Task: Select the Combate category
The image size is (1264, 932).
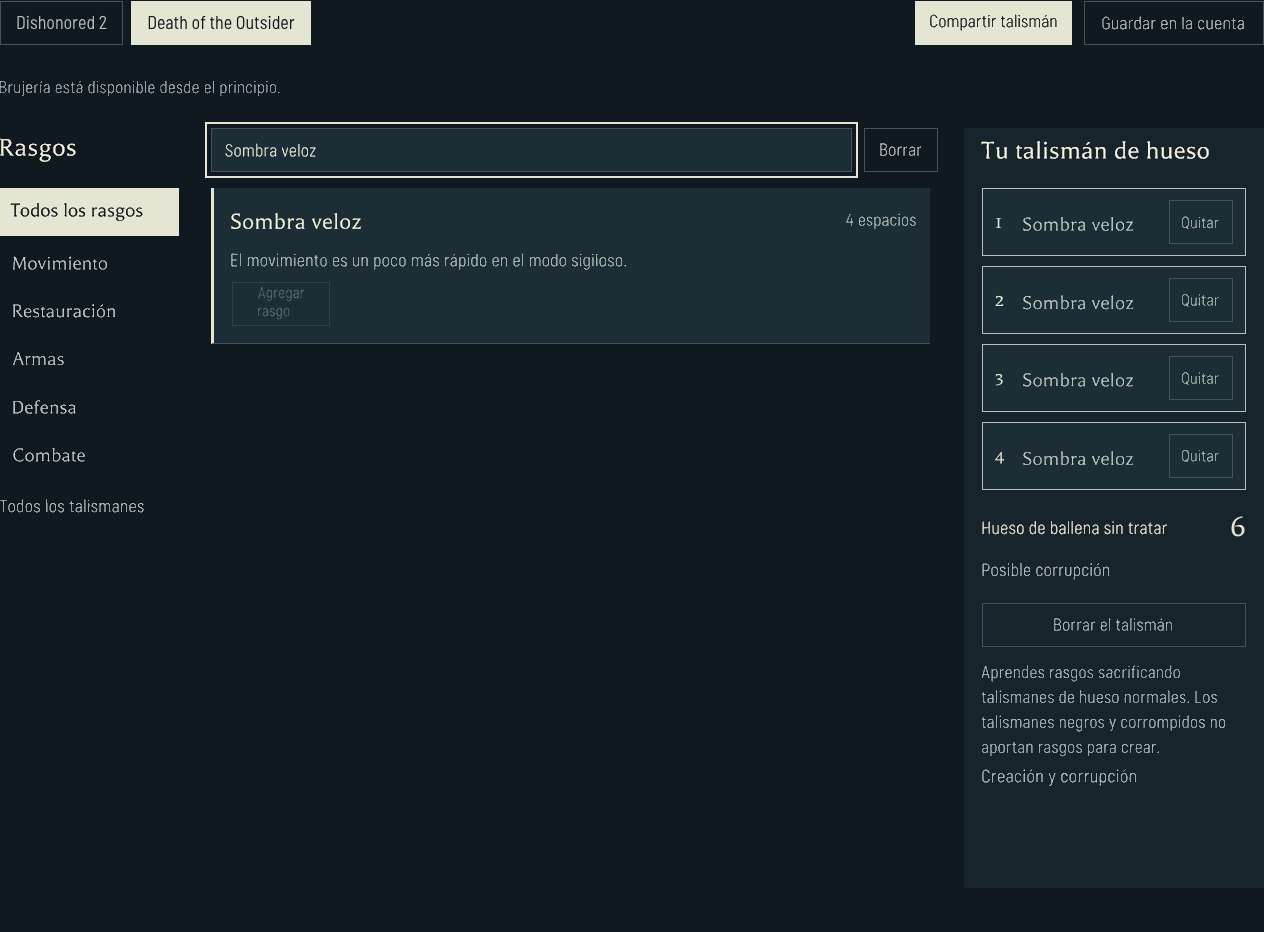Action: coord(49,455)
